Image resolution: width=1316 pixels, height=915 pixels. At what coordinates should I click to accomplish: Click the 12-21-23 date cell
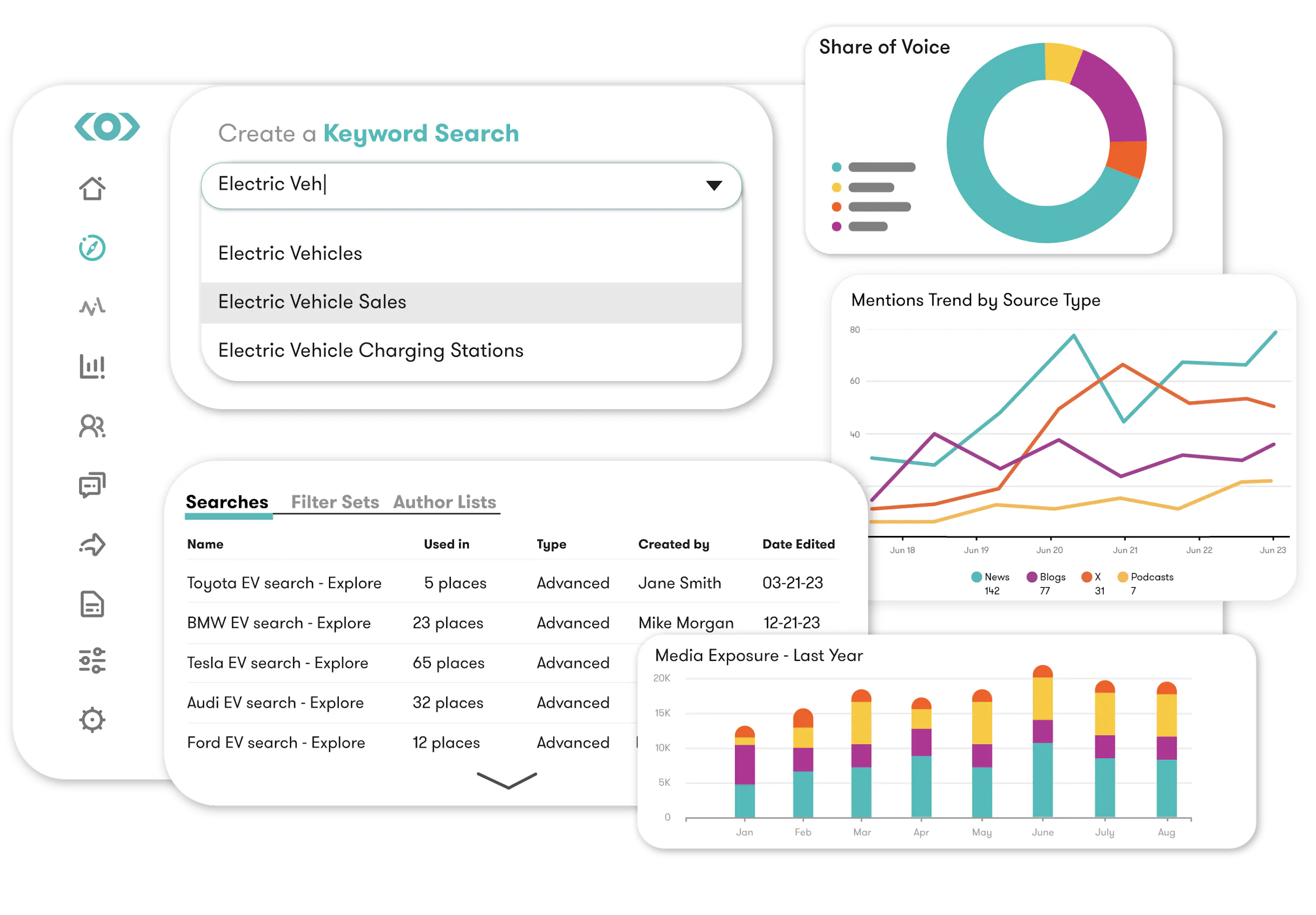[791, 623]
